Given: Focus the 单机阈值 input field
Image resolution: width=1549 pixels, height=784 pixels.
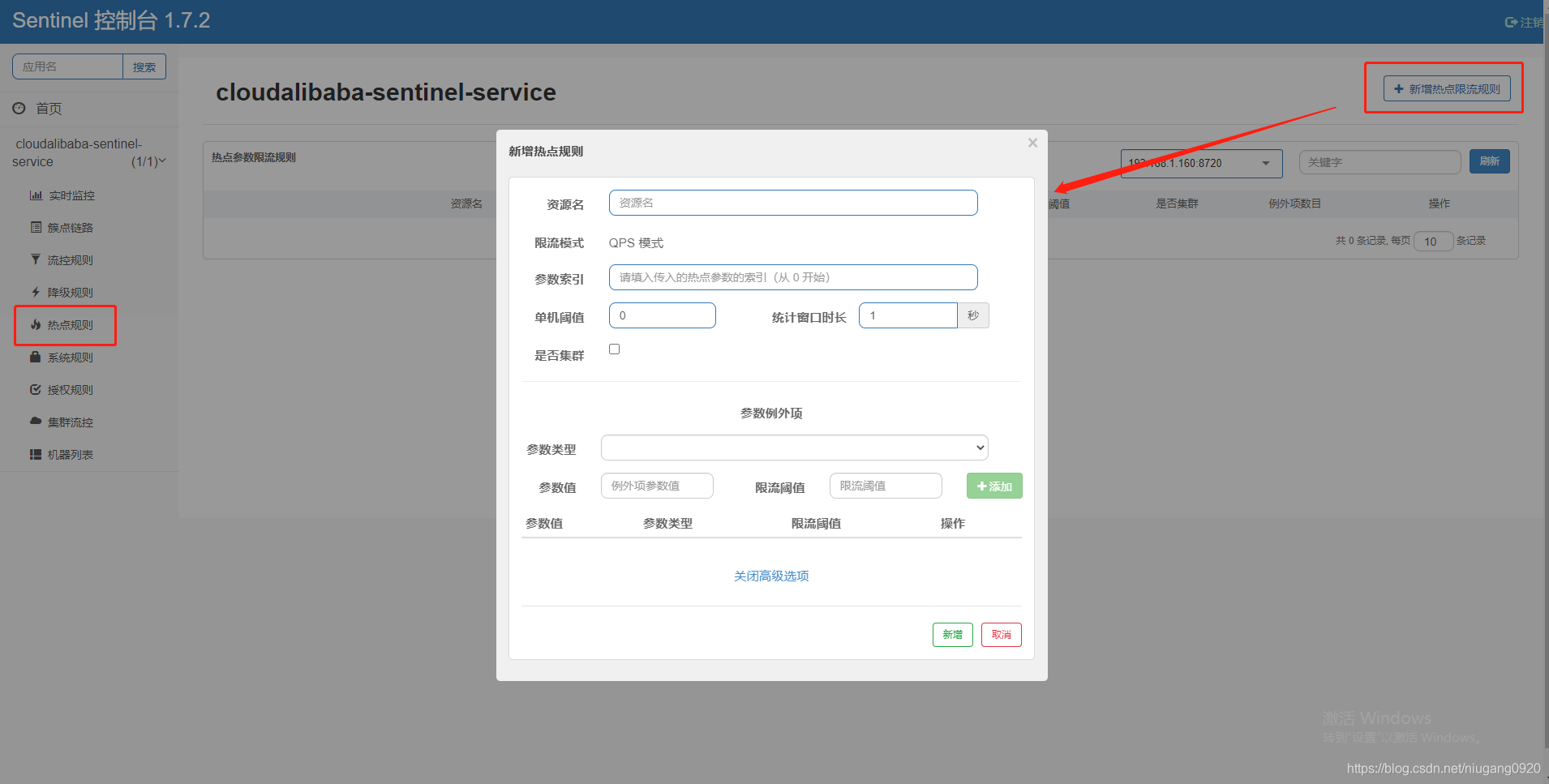Looking at the screenshot, I should pyautogui.click(x=663, y=315).
